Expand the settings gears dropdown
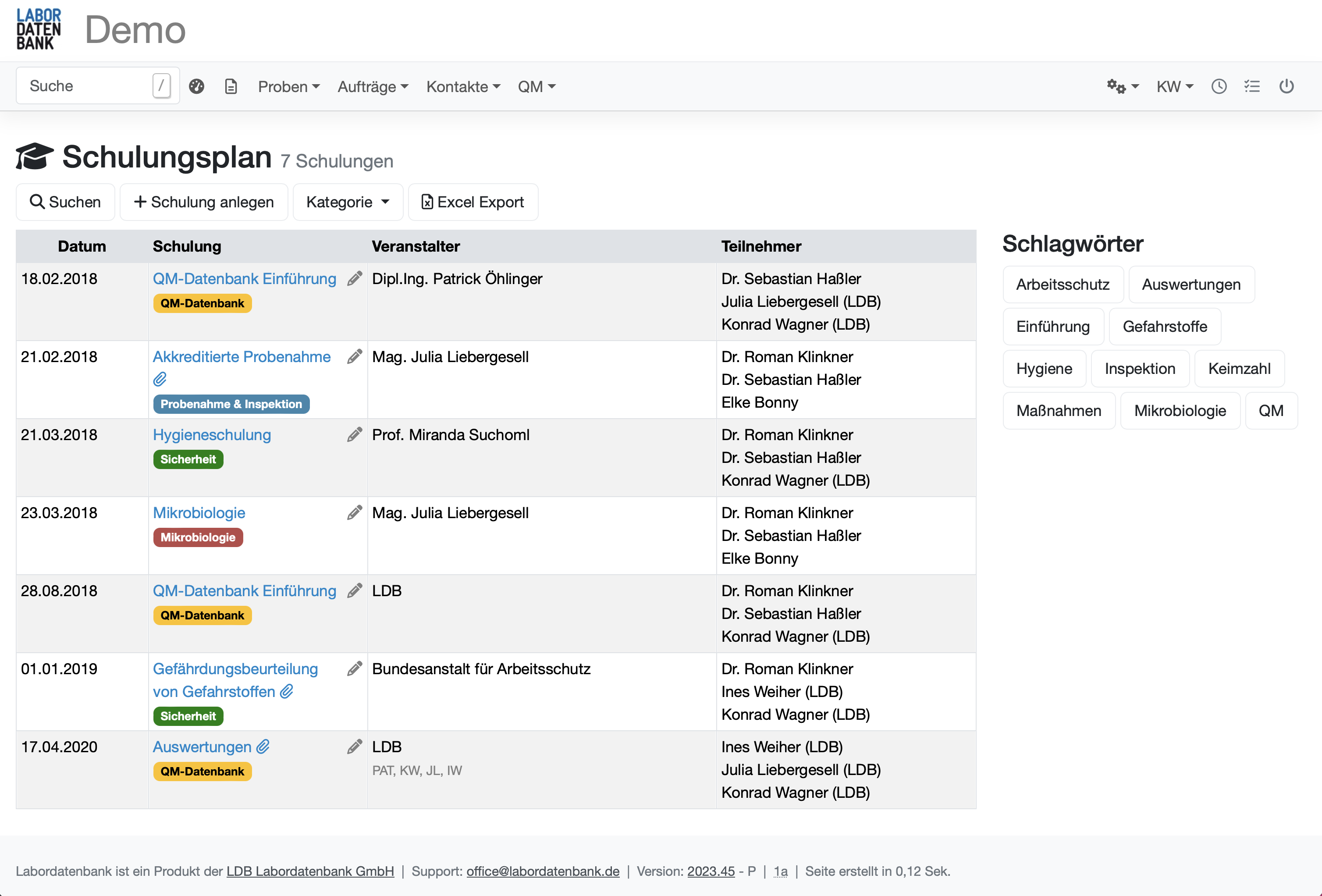Viewport: 1322px width, 896px height. click(1122, 86)
